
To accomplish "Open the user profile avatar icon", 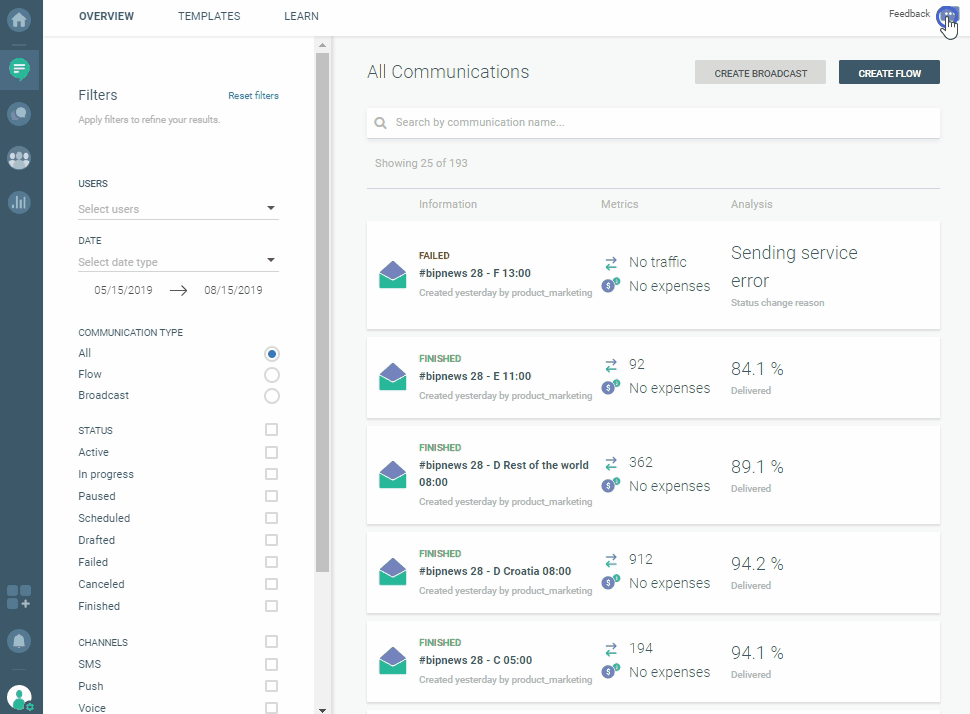I will pos(19,697).
